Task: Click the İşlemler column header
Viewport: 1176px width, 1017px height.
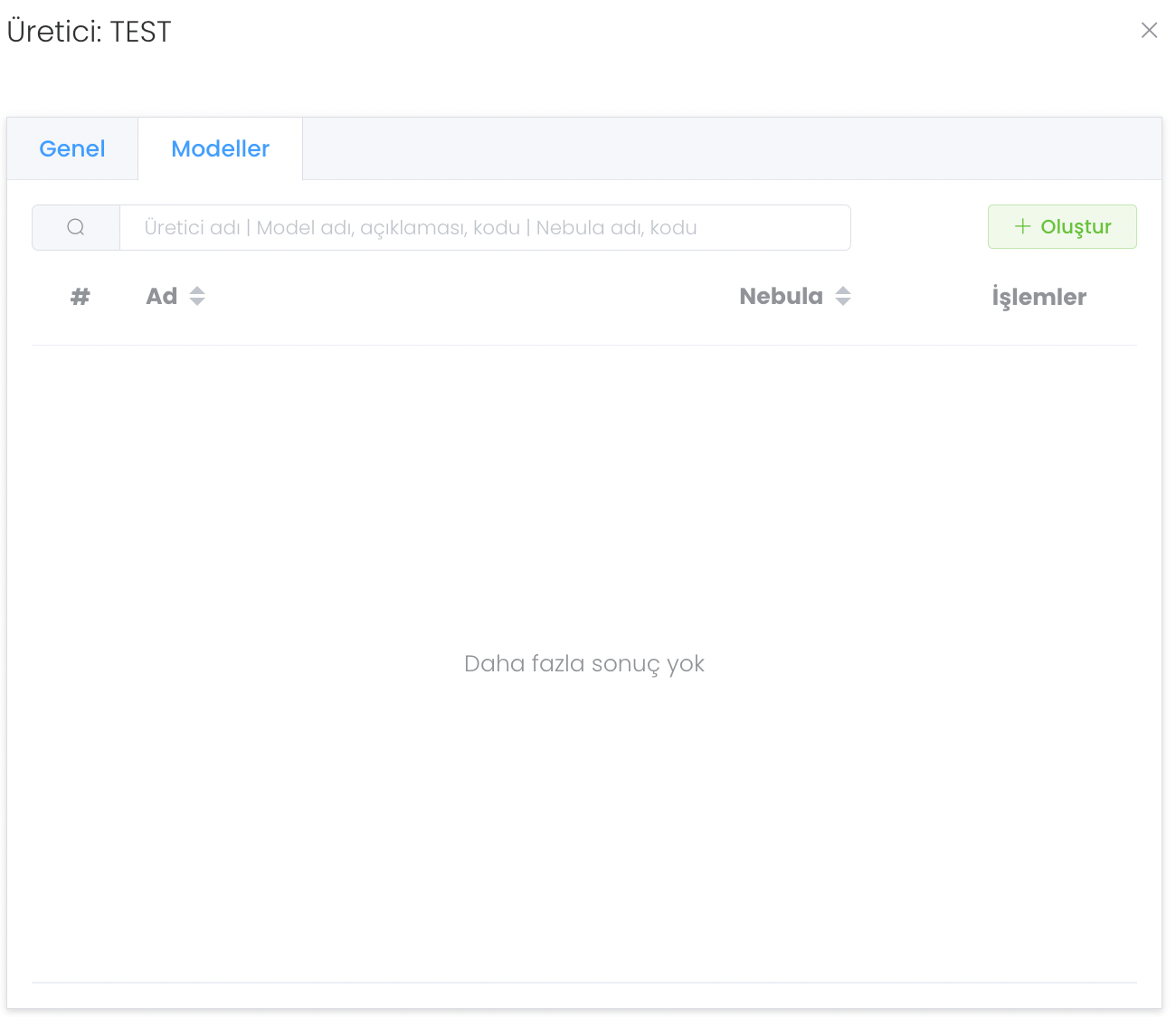Action: pos(1038,297)
